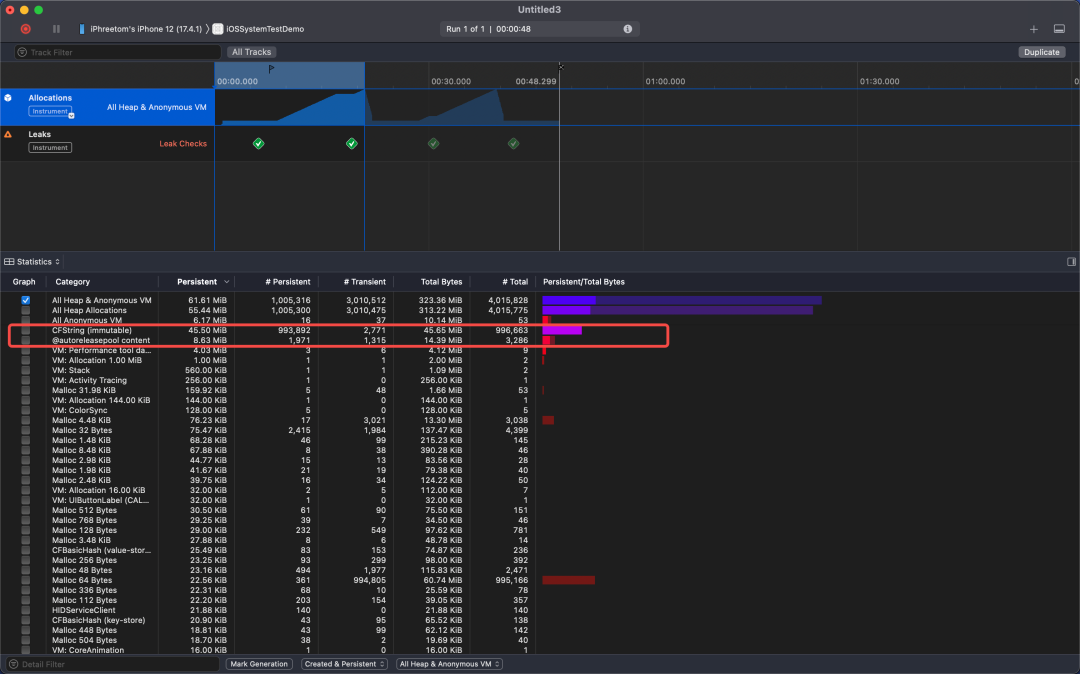Check graph box for Malloc 32 Bytes

click(25, 430)
